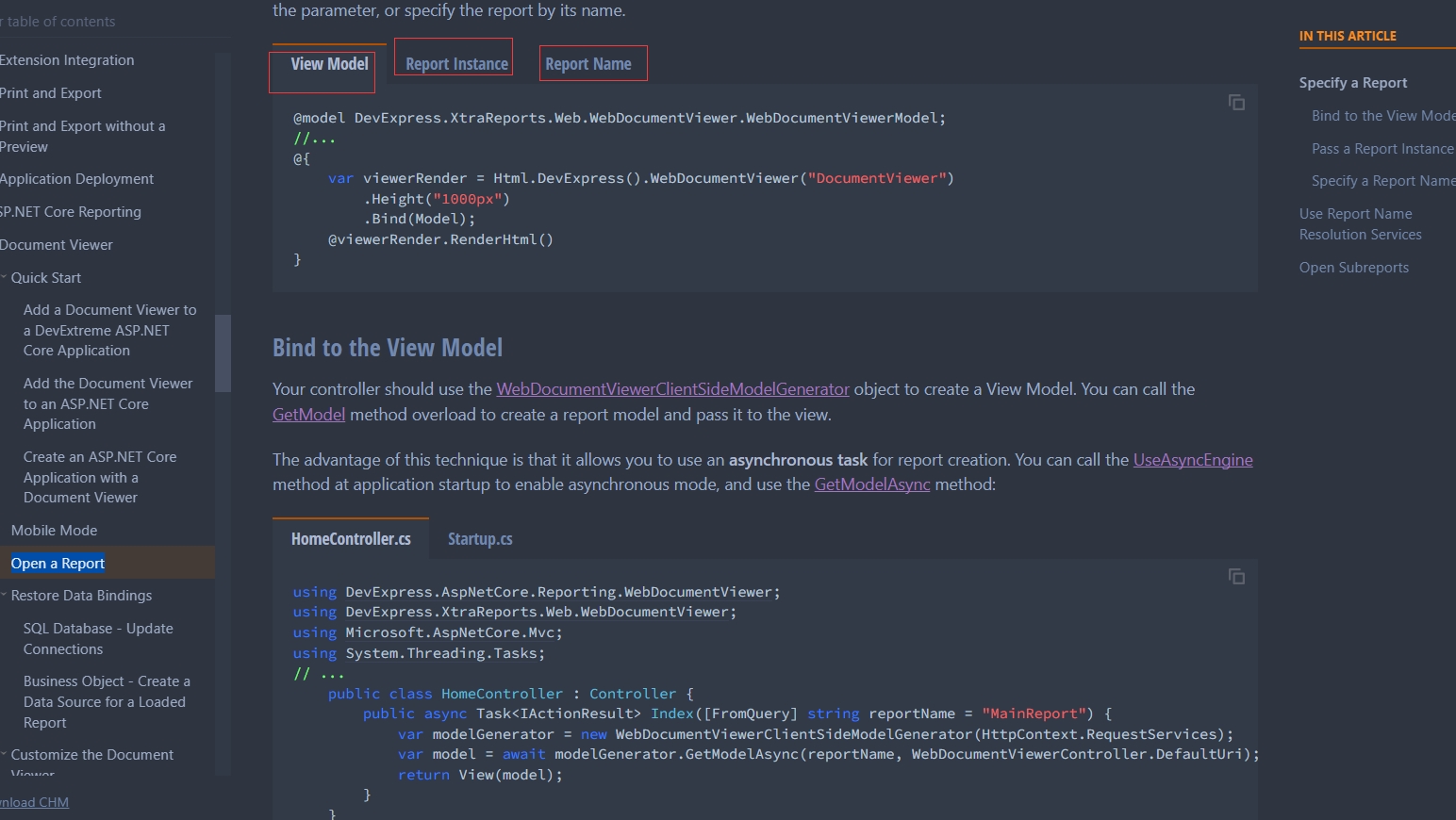Click the "using System.Threading.Tasks;" line

coord(419,653)
